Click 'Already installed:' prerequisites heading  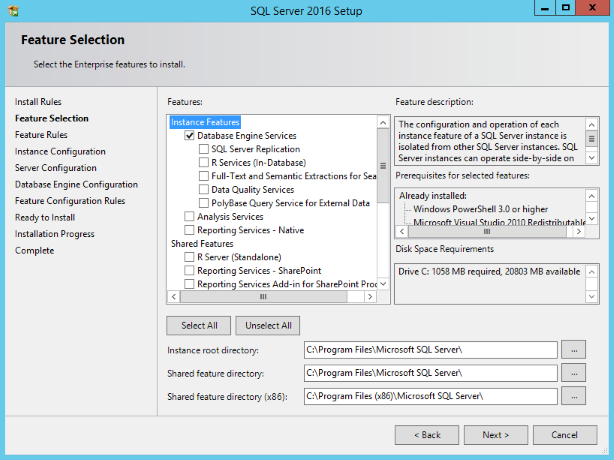click(433, 196)
